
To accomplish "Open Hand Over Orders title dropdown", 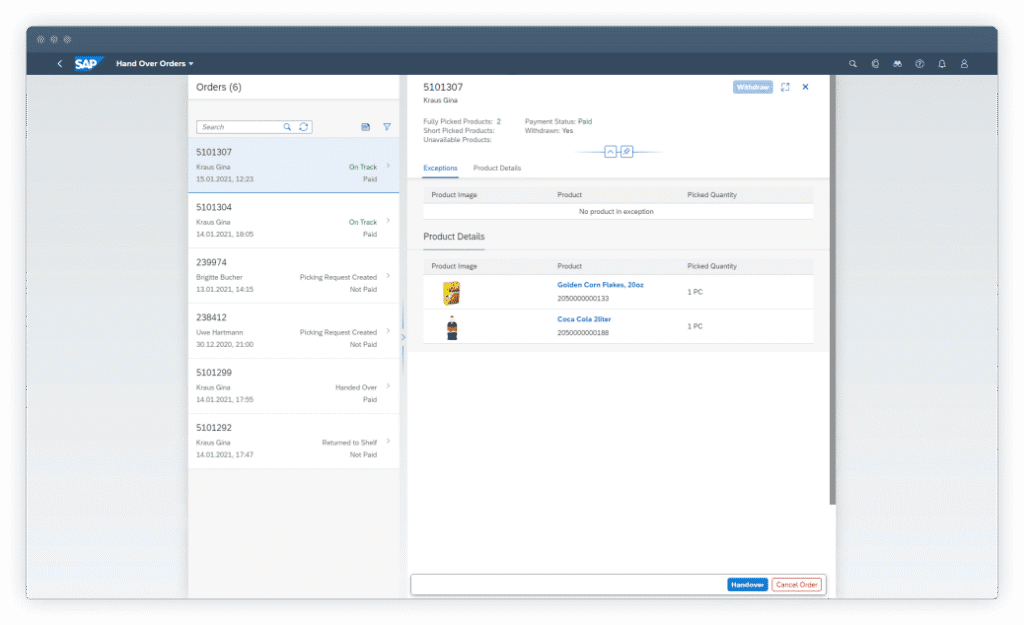I will 155,63.
